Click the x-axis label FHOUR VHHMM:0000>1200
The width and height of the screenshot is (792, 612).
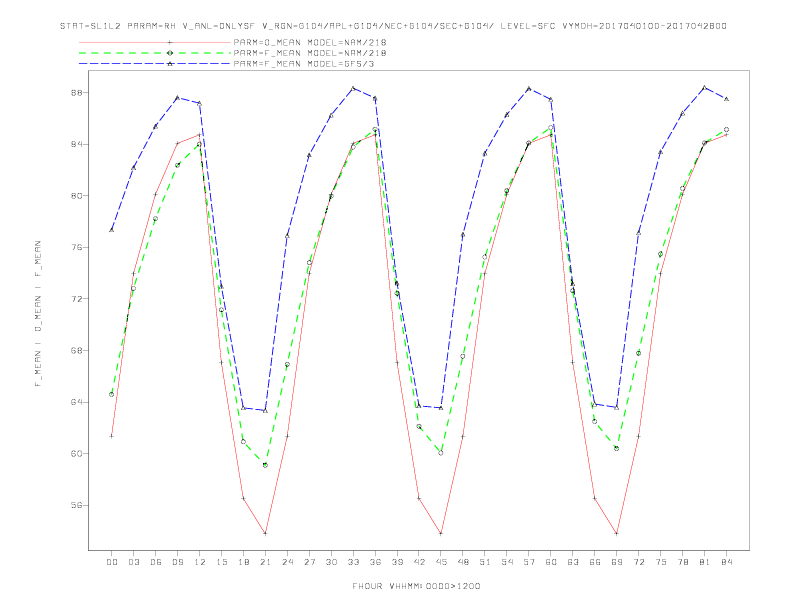coord(416,586)
